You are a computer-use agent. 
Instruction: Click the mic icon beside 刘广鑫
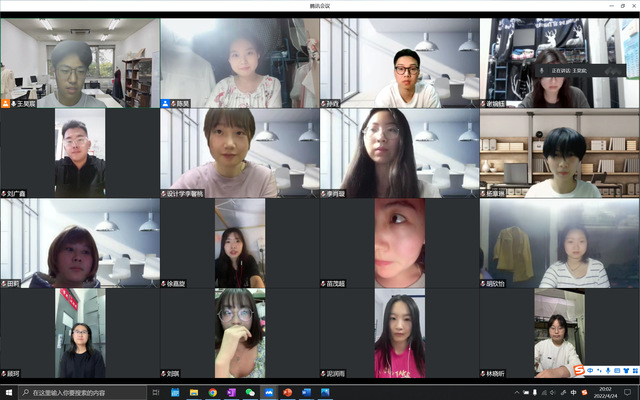(4, 193)
